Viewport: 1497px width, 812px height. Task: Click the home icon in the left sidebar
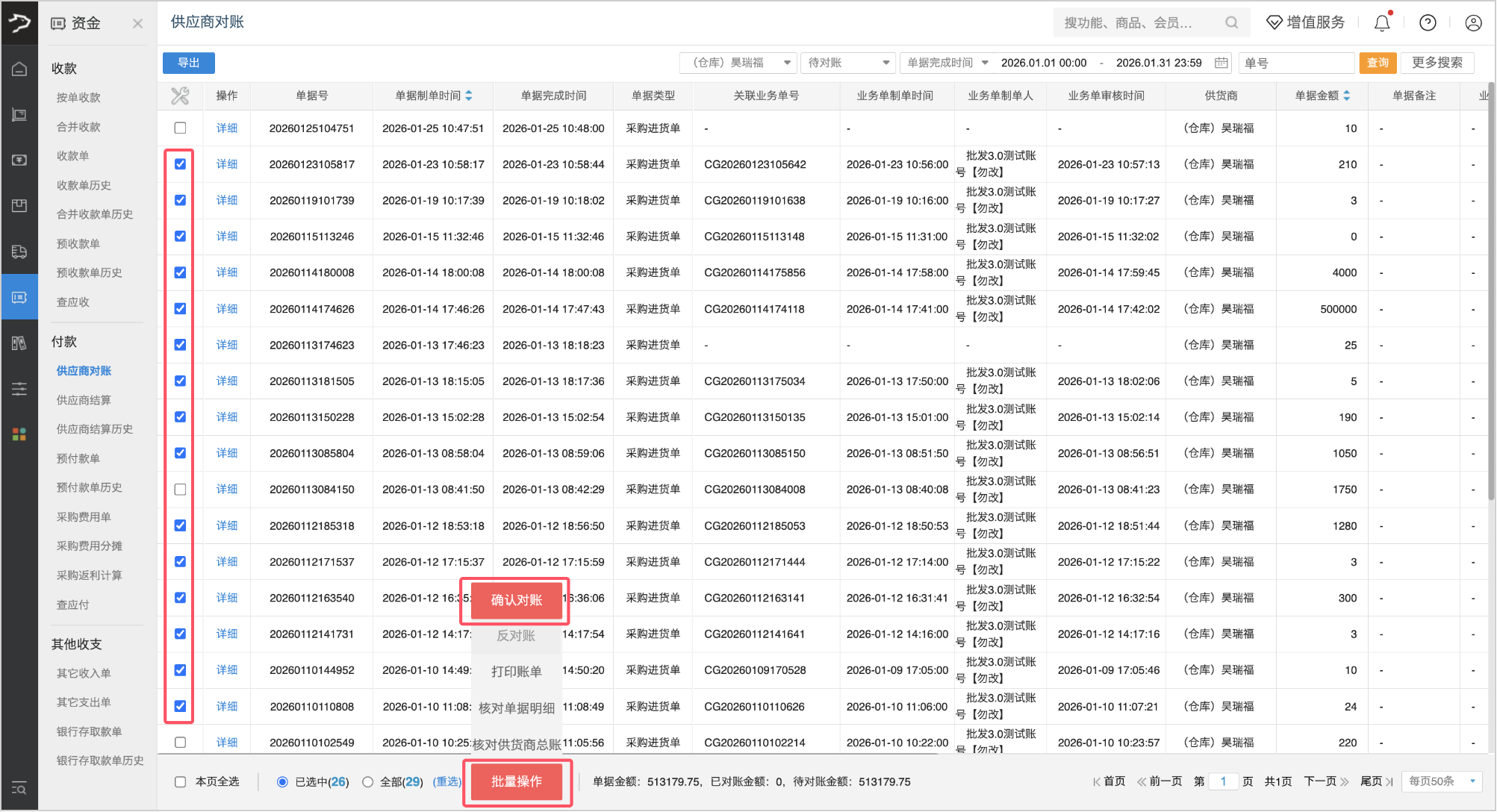(19, 69)
